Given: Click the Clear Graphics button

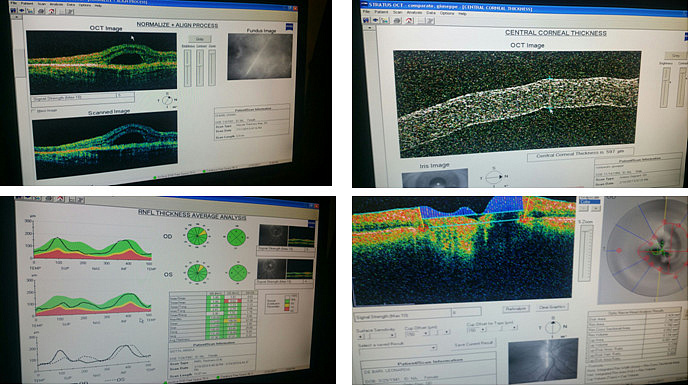Looking at the screenshot, I should (x=552, y=307).
